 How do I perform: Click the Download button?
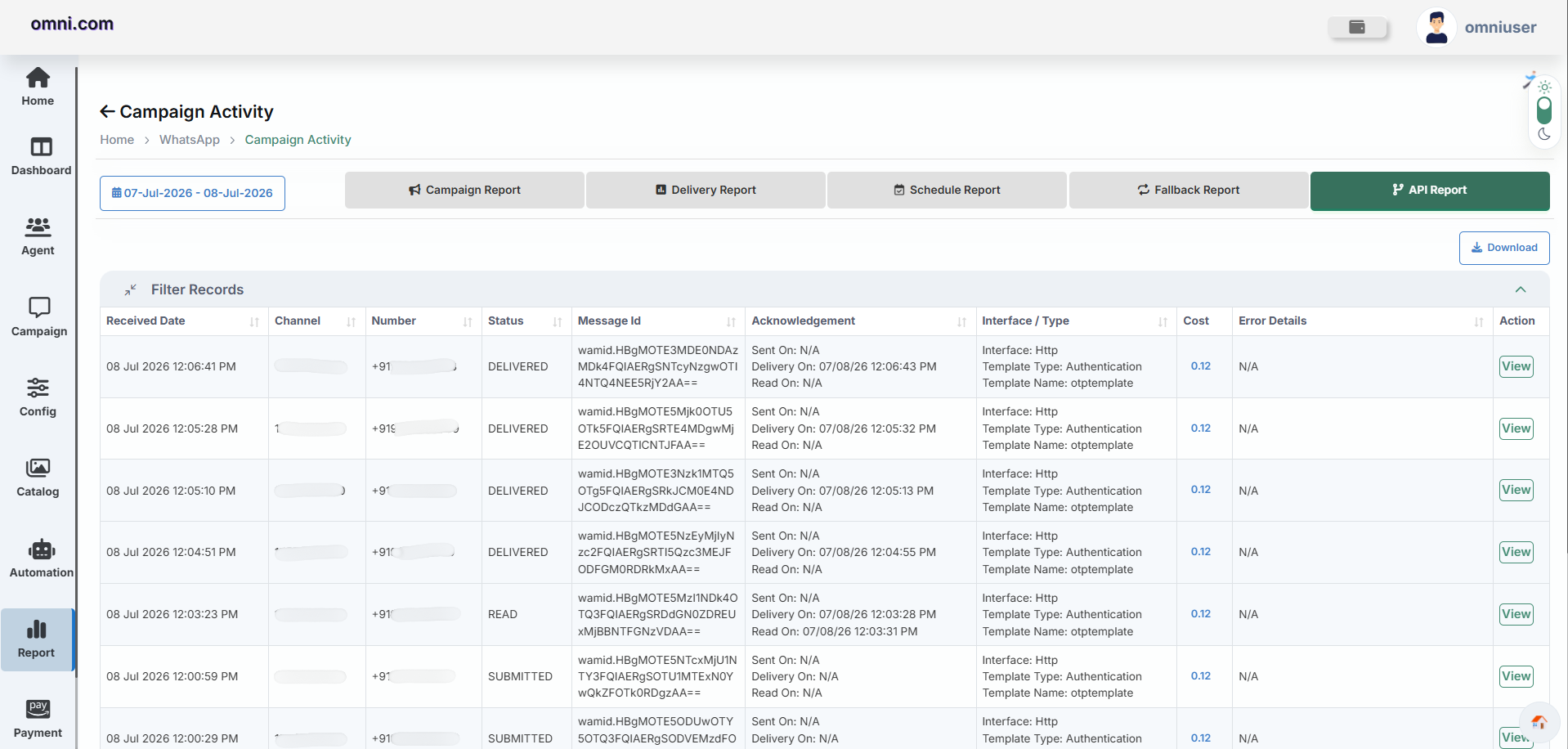point(1504,248)
